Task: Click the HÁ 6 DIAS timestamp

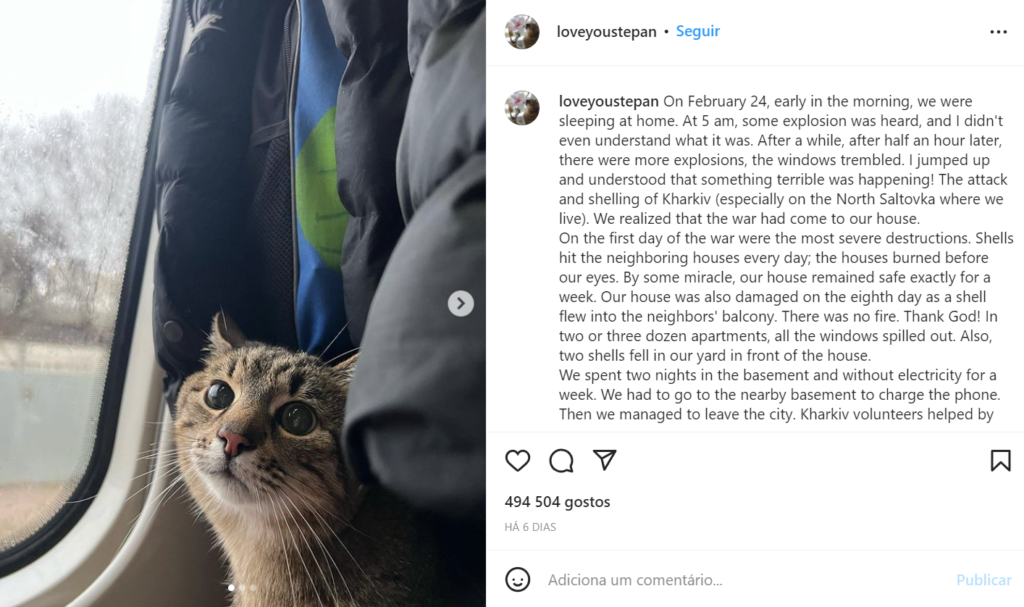Action: click(x=530, y=527)
